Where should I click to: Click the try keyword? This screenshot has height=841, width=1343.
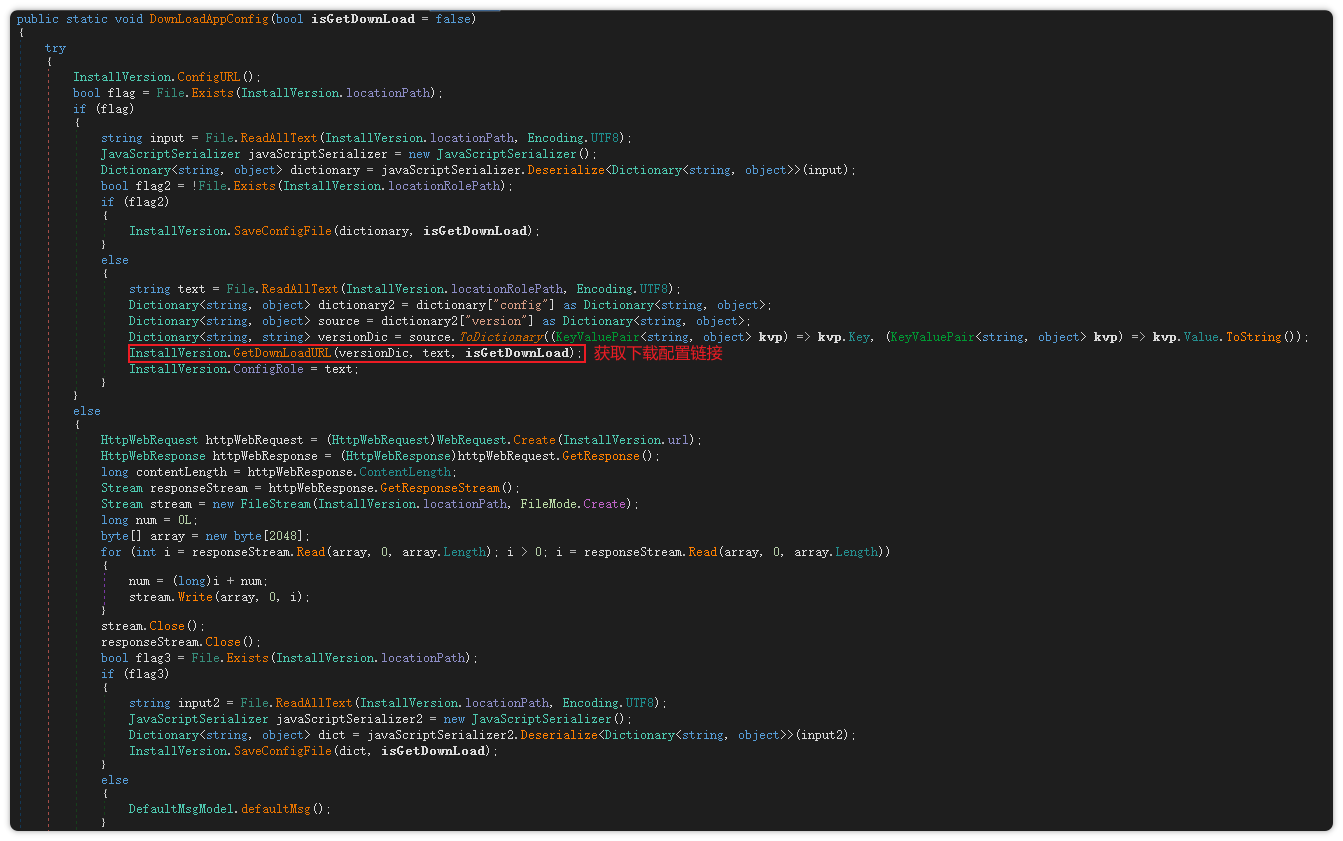pyautogui.click(x=56, y=48)
